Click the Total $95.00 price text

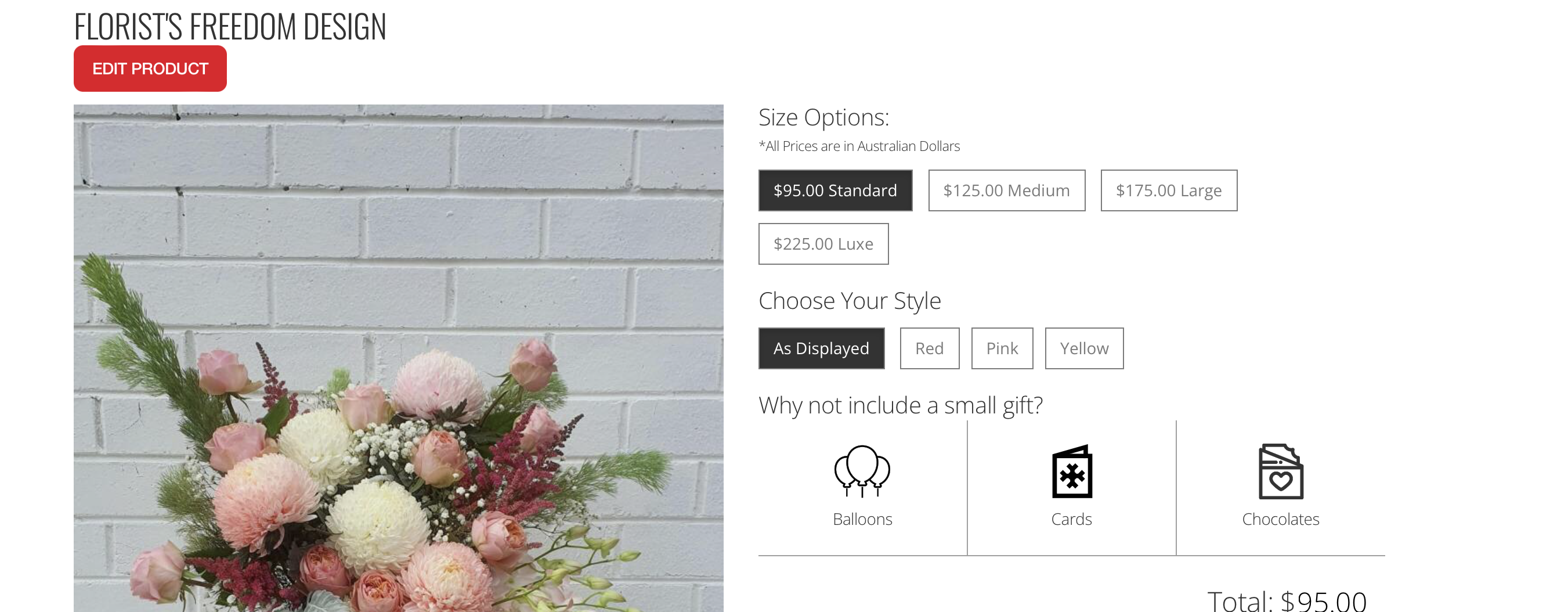pos(1287,600)
